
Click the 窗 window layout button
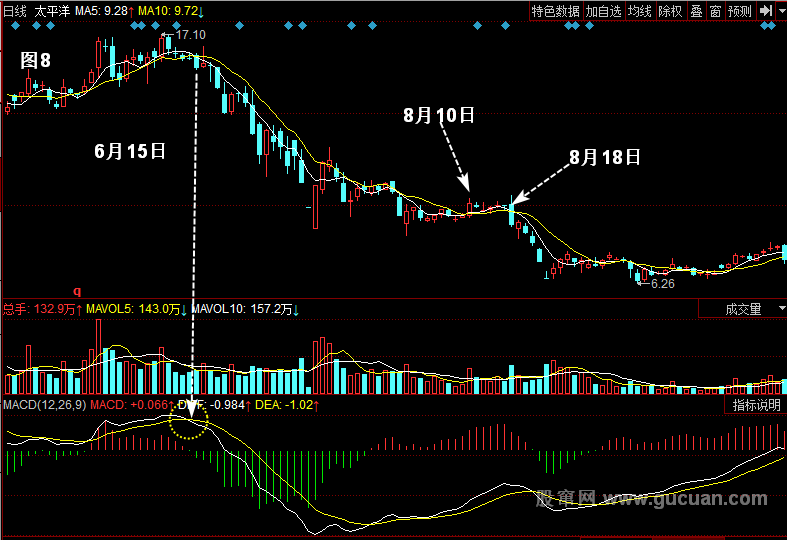(715, 11)
